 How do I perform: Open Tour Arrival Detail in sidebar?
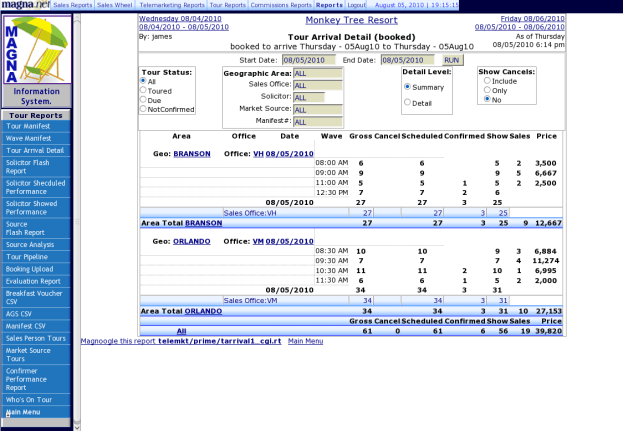pyautogui.click(x=36, y=151)
